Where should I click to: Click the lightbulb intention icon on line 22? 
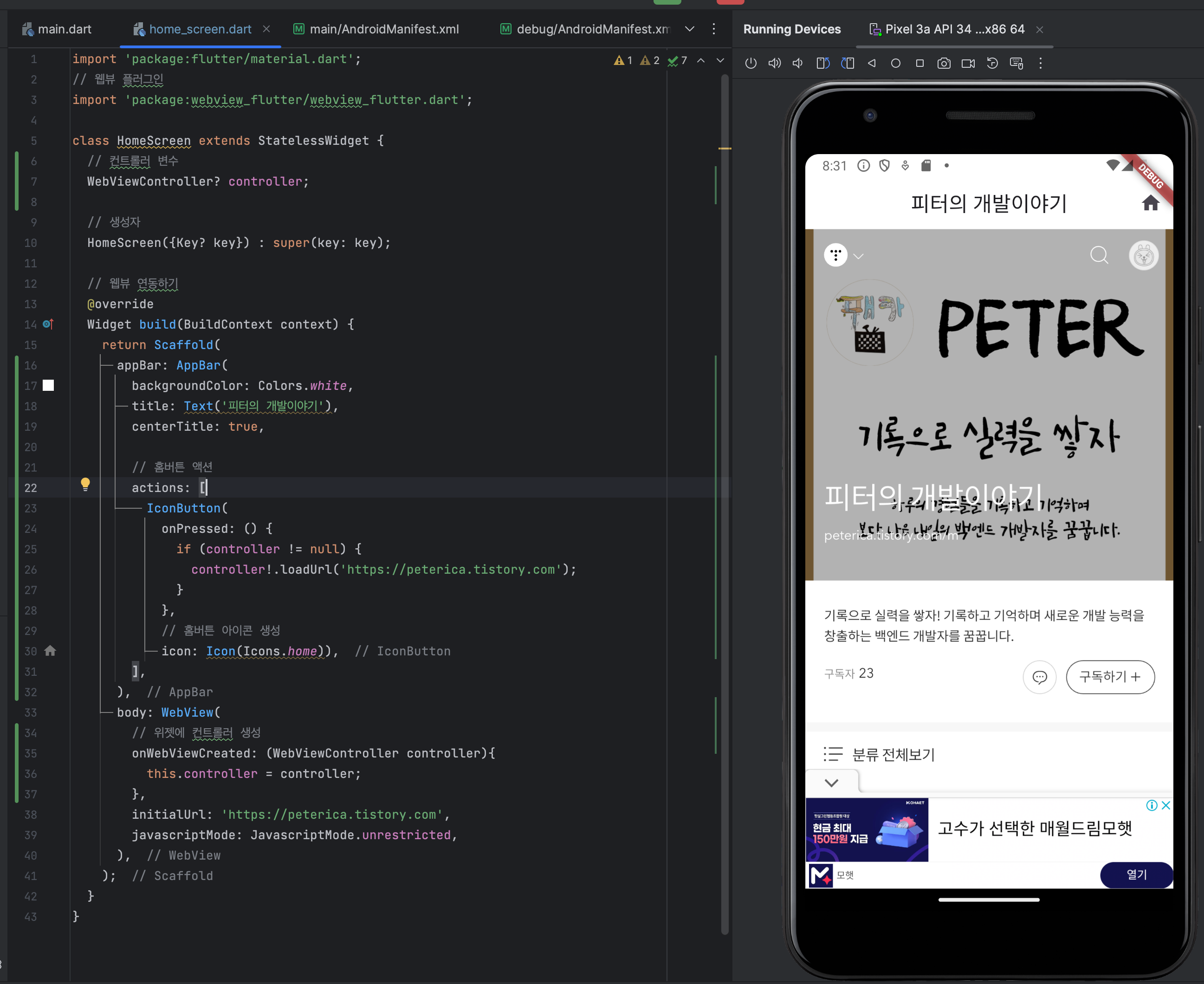click(x=85, y=484)
